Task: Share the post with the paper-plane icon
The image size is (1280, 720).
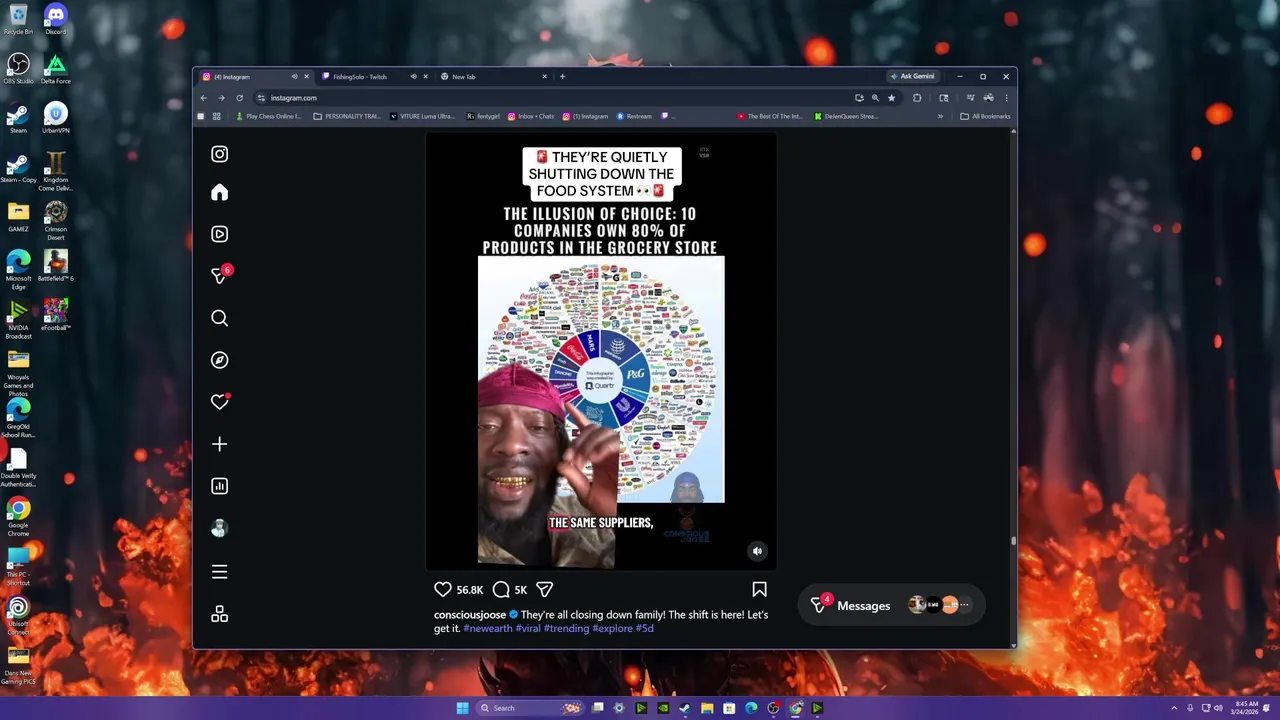Action: (544, 590)
